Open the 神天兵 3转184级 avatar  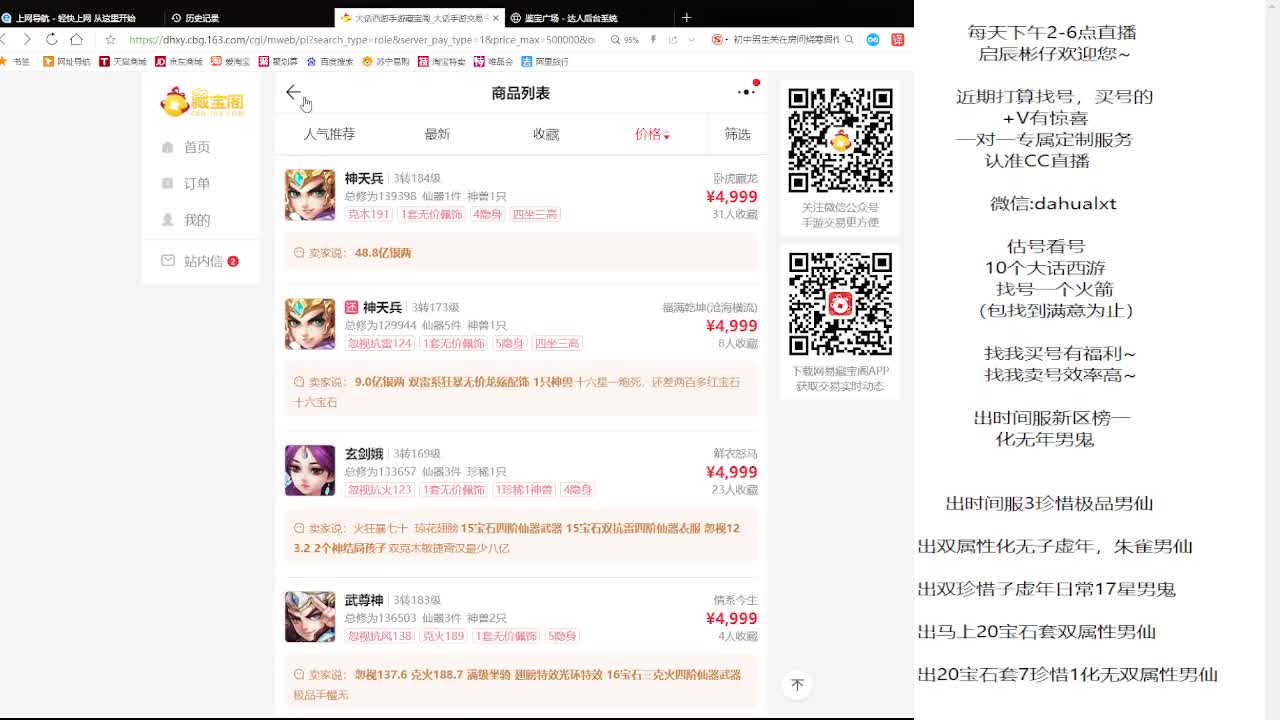pyautogui.click(x=310, y=195)
